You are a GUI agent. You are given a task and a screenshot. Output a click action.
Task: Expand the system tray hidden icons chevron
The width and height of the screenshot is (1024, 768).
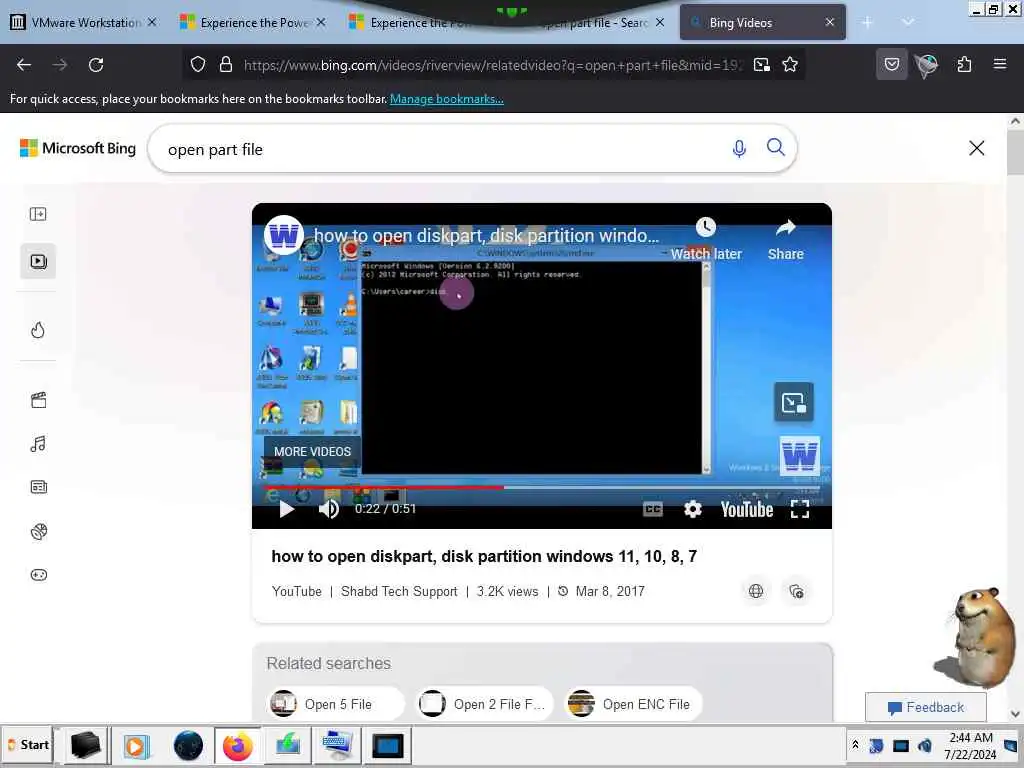tap(855, 744)
